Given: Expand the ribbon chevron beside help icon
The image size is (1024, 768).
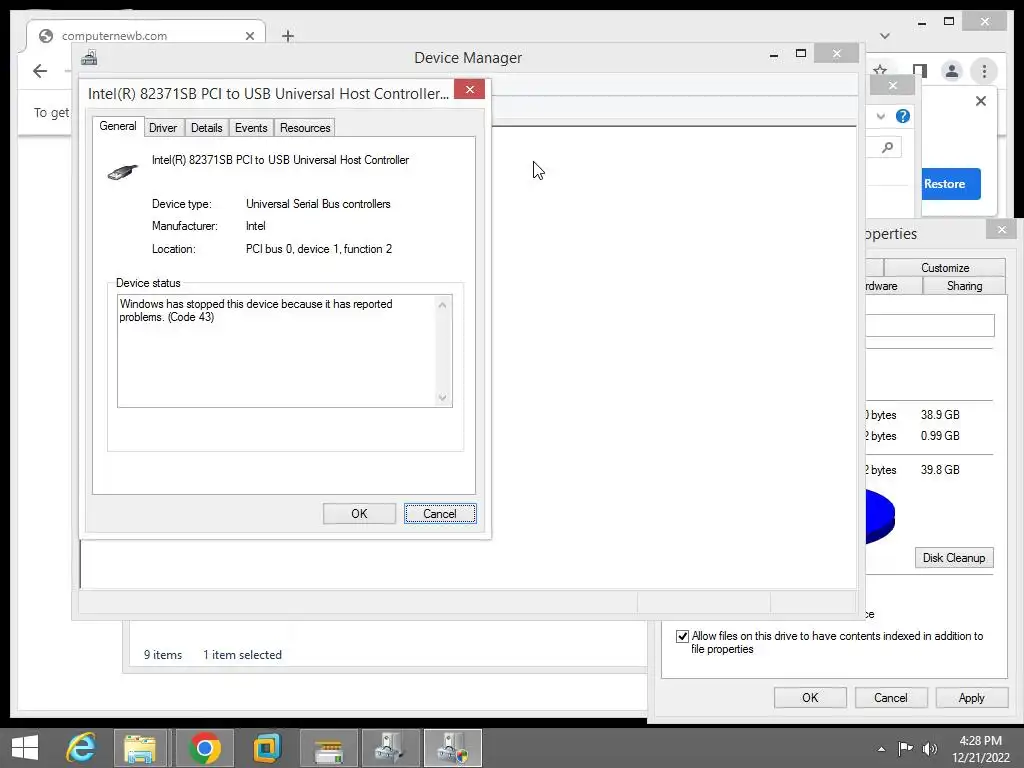Looking at the screenshot, I should point(881,116).
